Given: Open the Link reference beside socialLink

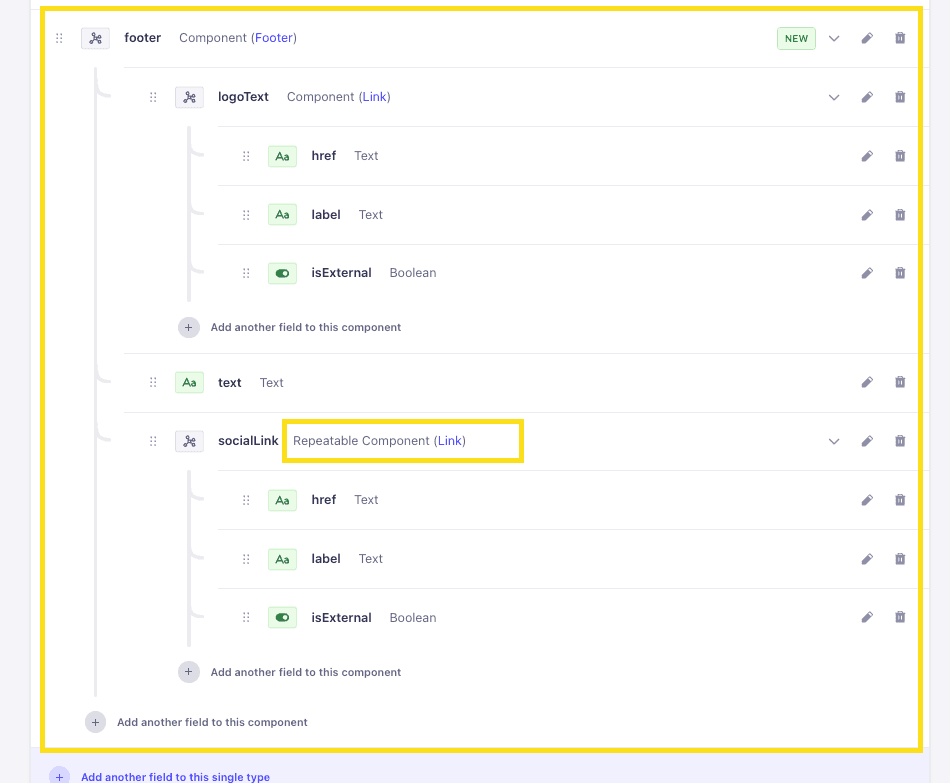Looking at the screenshot, I should pyautogui.click(x=450, y=441).
